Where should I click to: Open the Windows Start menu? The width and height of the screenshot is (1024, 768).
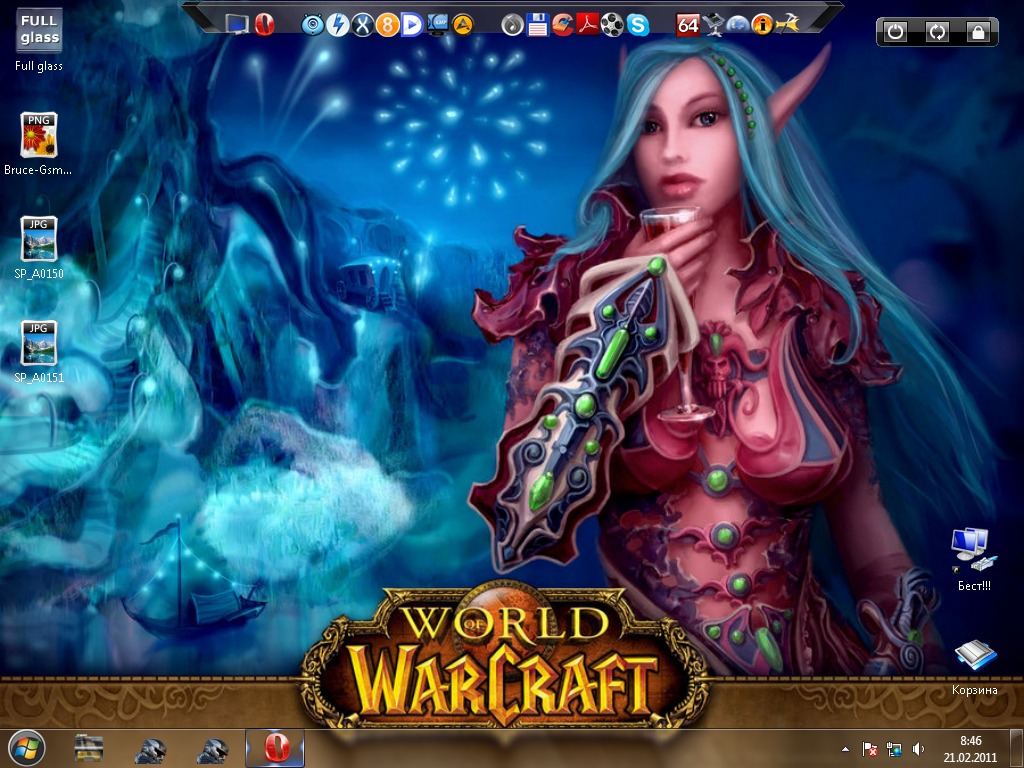tap(27, 748)
